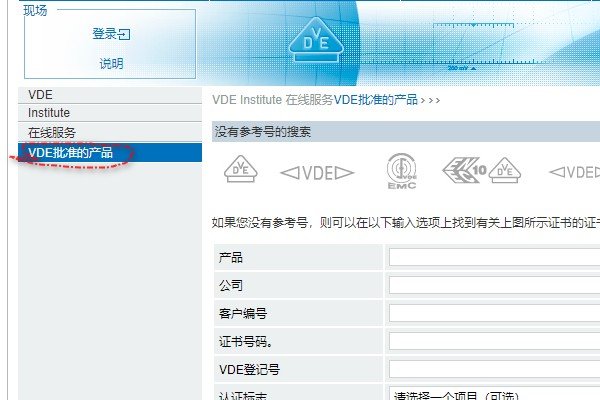The height and width of the screenshot is (400, 600).
Task: Select VDE批准的产品 menu item
Action: tap(110, 153)
